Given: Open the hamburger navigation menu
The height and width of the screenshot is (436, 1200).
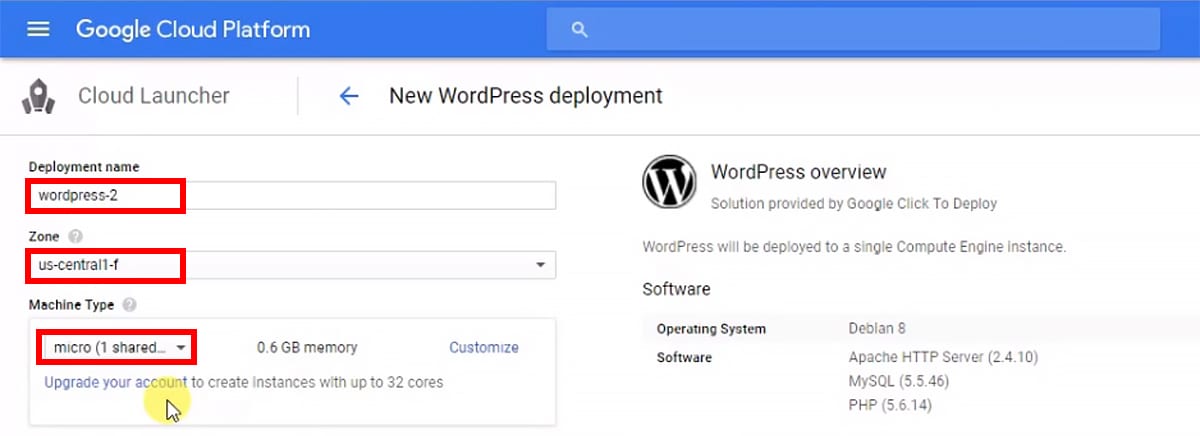Looking at the screenshot, I should pyautogui.click(x=38, y=28).
